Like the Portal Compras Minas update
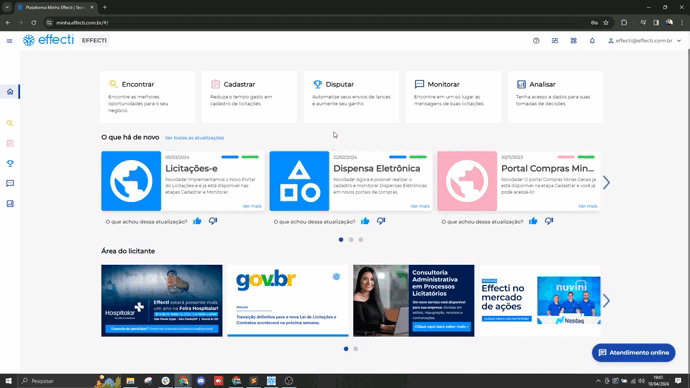This screenshot has height=388, width=690. (x=533, y=221)
